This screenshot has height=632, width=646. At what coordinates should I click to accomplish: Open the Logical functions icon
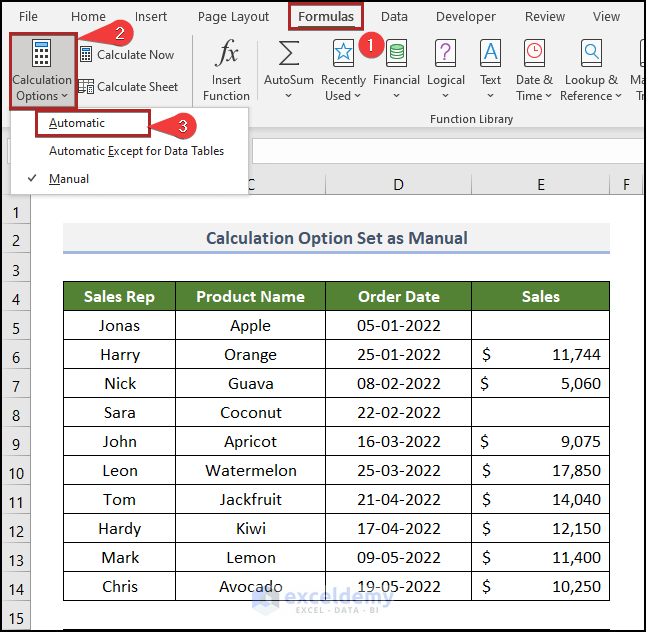pos(446,54)
